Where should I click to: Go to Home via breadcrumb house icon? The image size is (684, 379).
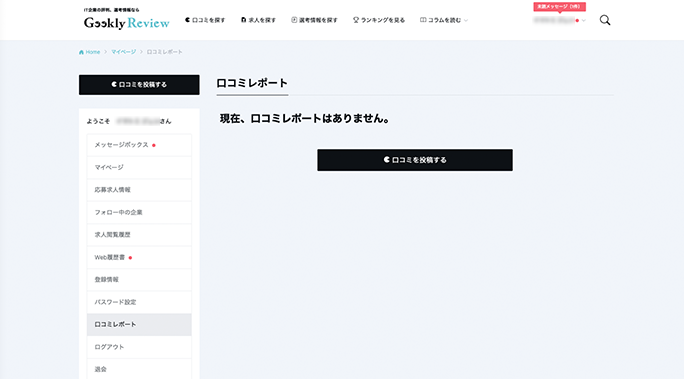81,52
